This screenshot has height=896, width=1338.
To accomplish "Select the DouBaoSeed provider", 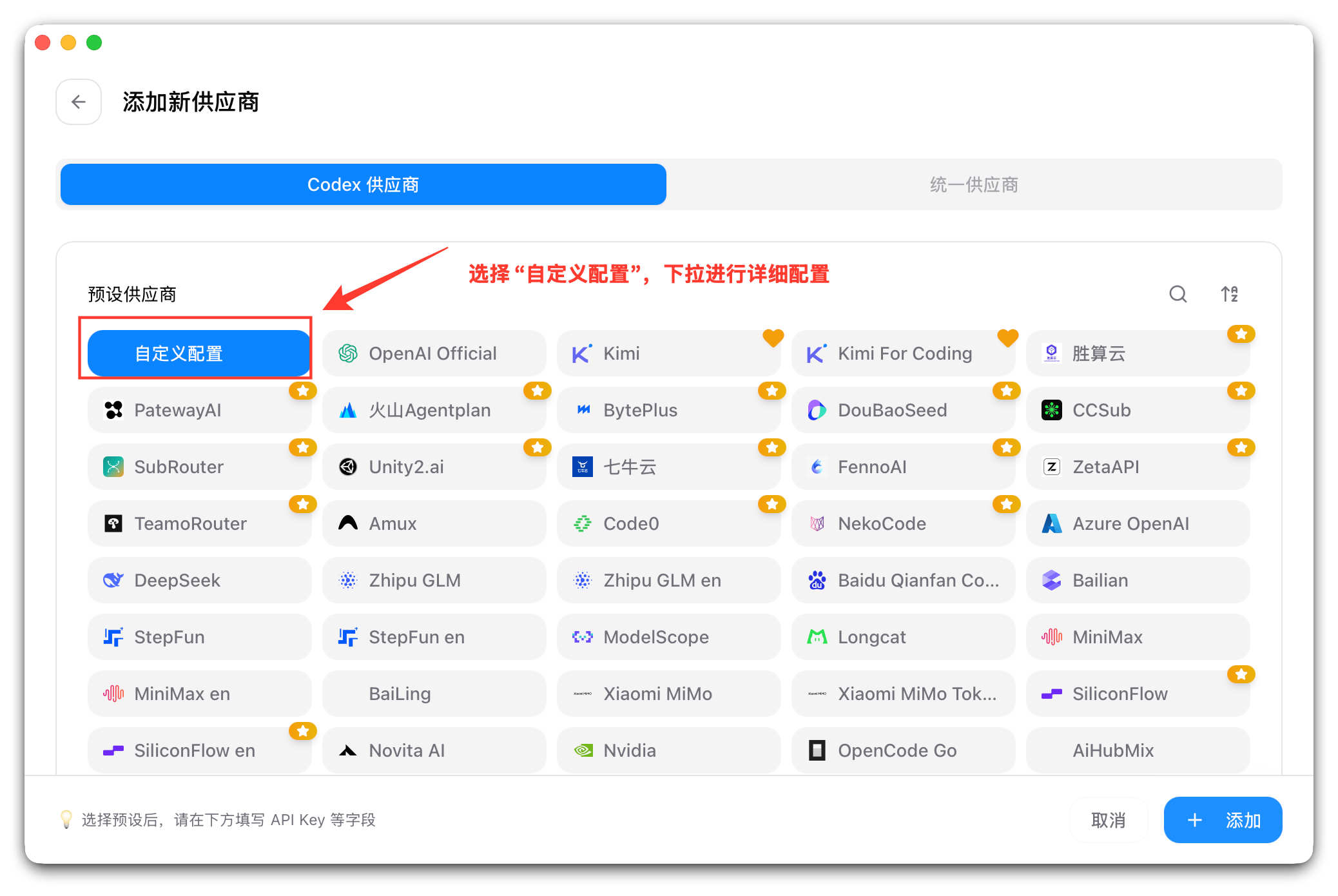I will 903,410.
